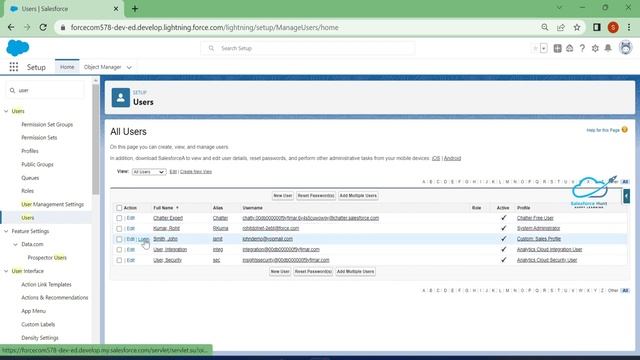
Task: Check the box for User, Integration row
Action: pos(119,250)
